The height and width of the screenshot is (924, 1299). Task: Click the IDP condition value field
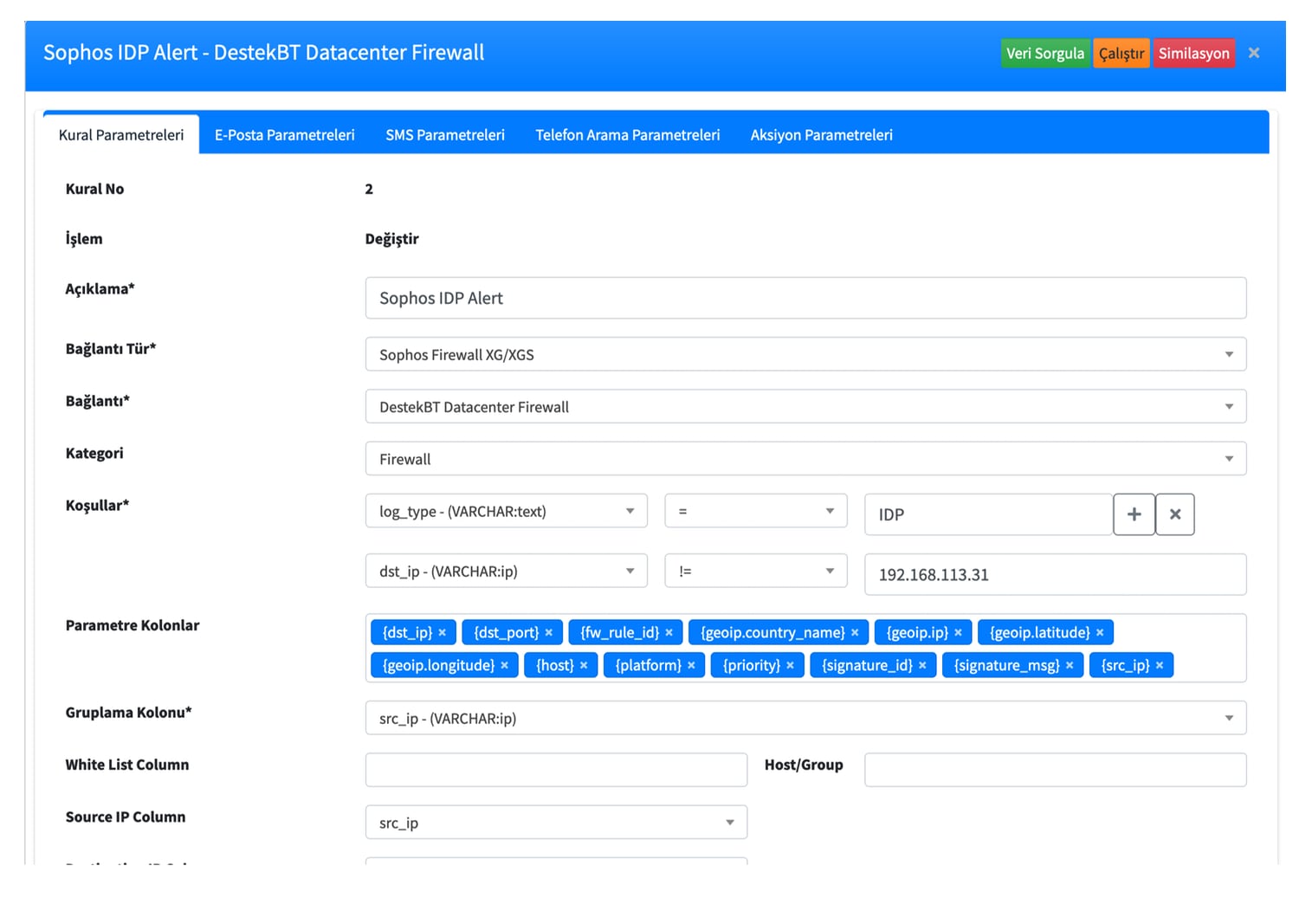coord(988,514)
